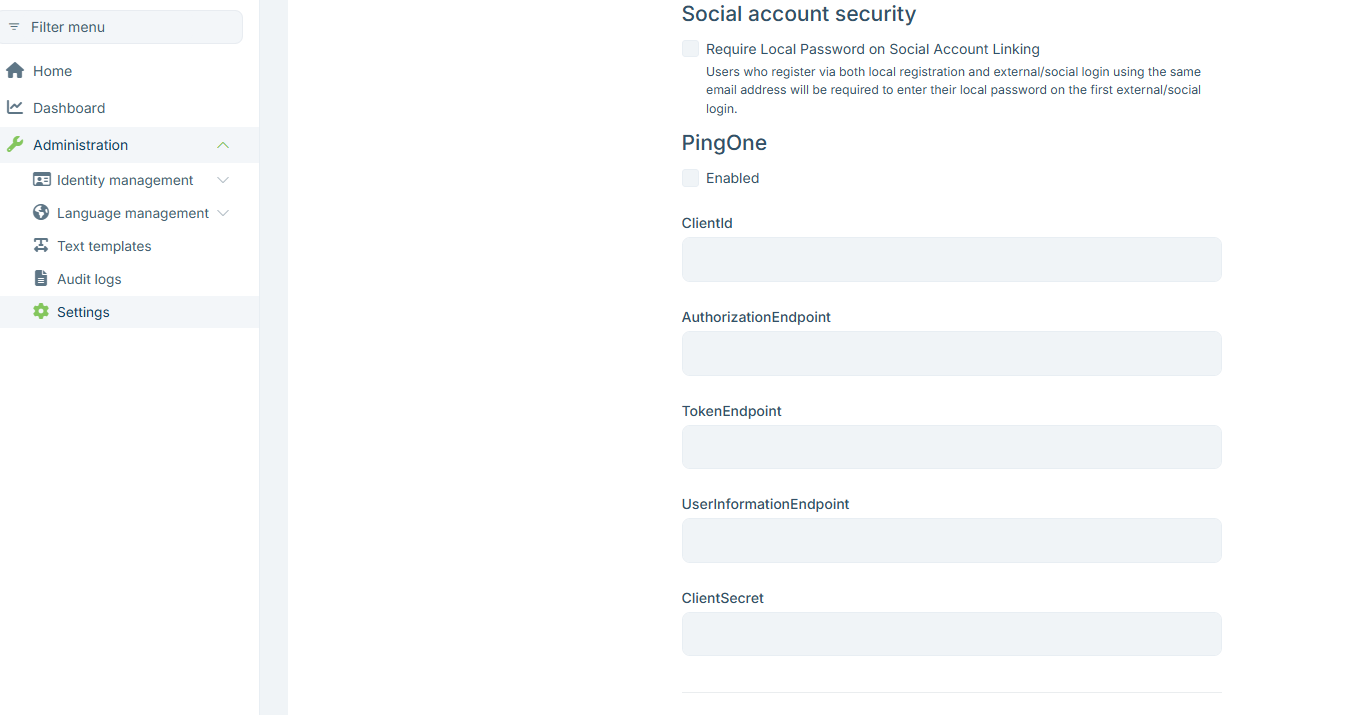The height and width of the screenshot is (715, 1367).
Task: Click the Filter menu lines icon
Action: tap(14, 27)
